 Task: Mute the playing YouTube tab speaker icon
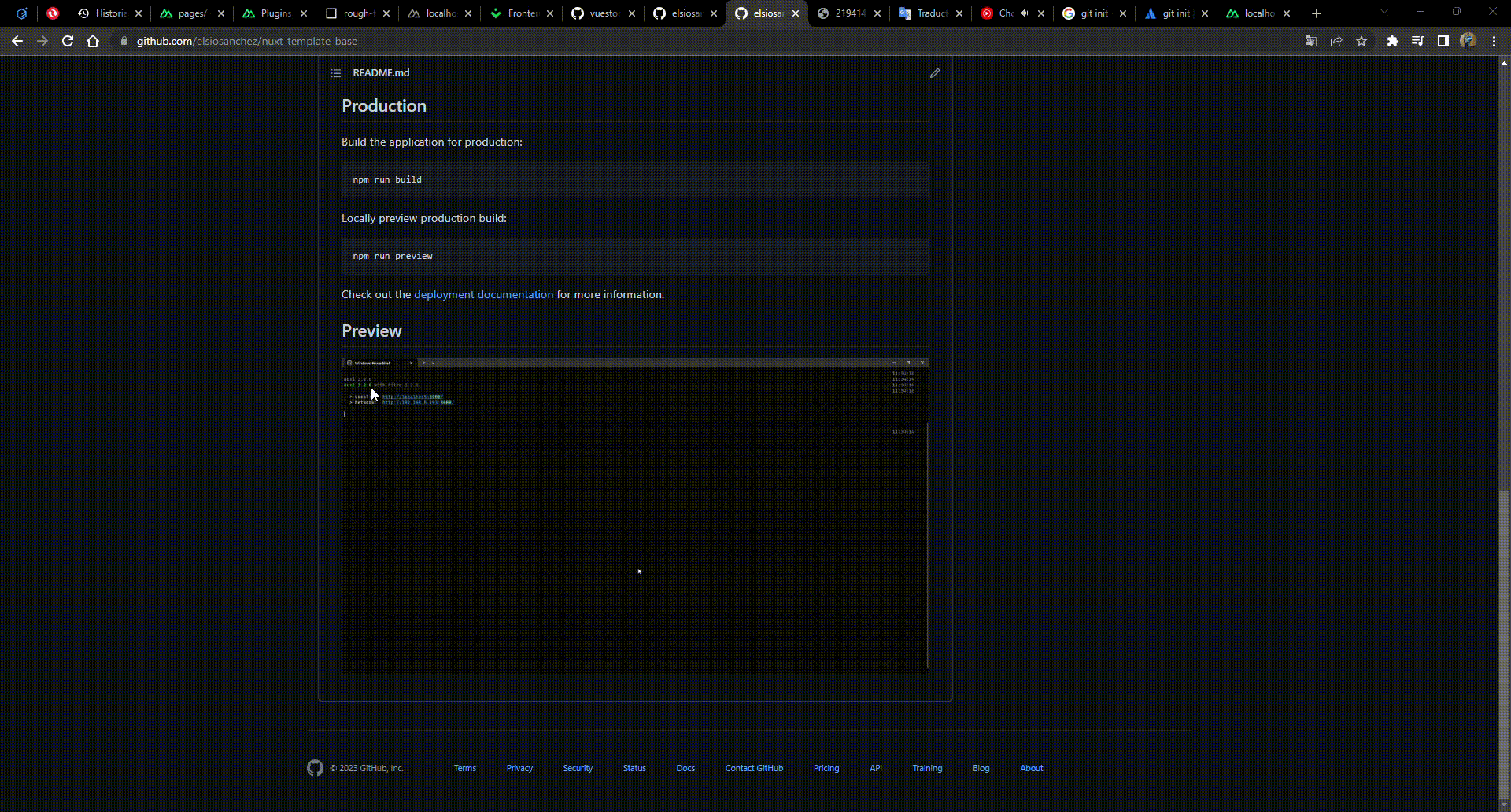[1025, 13]
